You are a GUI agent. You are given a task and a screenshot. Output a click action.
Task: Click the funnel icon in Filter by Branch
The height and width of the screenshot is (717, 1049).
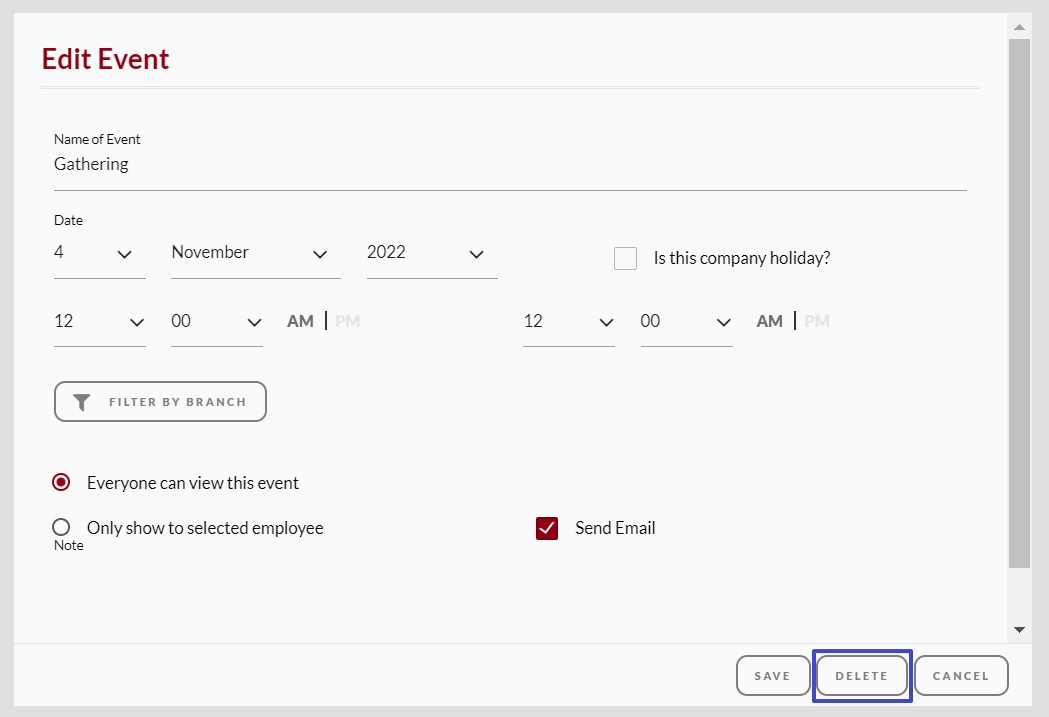[x=82, y=402]
